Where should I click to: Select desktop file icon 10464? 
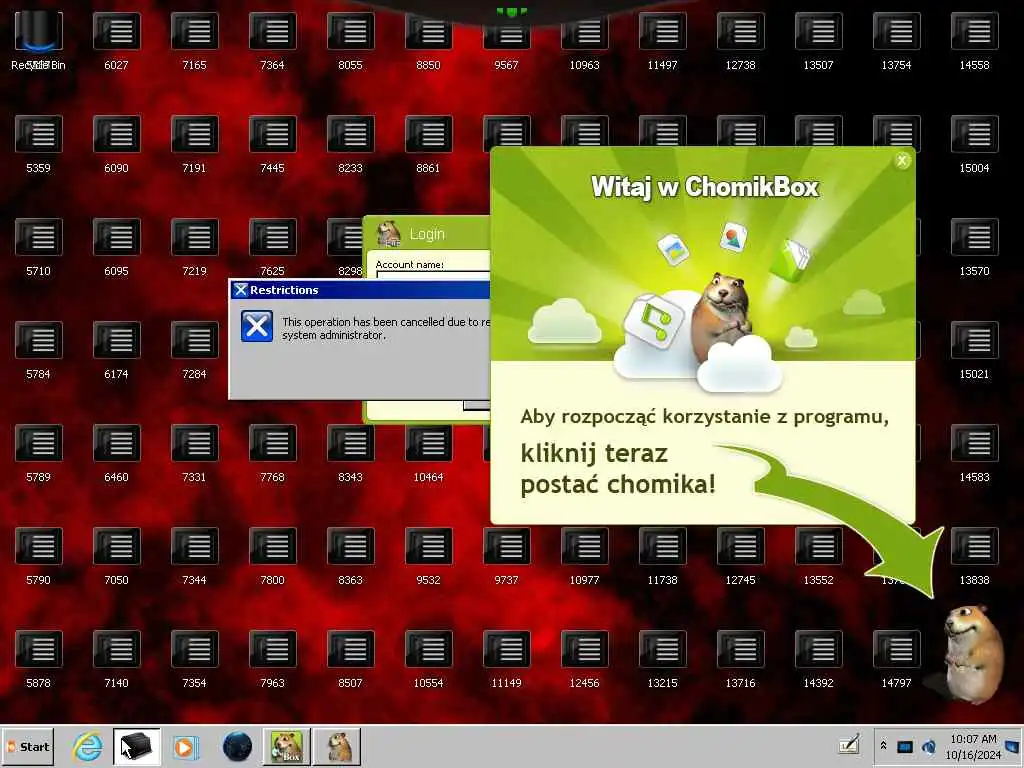tap(428, 453)
